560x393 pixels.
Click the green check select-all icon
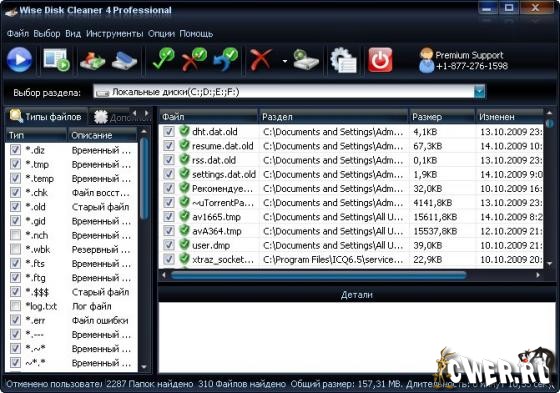(x=163, y=59)
